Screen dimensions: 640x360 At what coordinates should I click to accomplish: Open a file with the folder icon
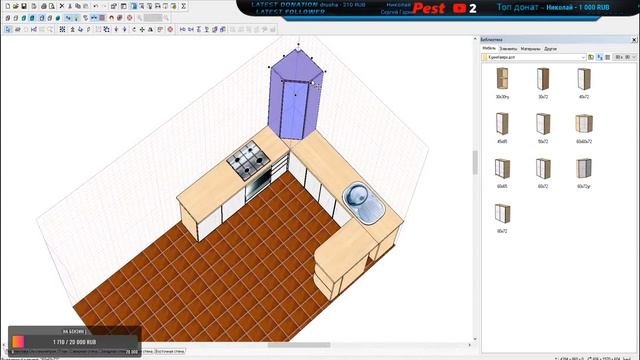(16, 6)
